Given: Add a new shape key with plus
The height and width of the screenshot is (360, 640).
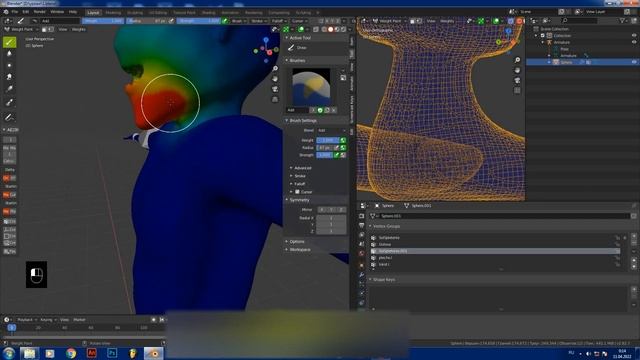Looking at the screenshot, I should [x=634, y=289].
